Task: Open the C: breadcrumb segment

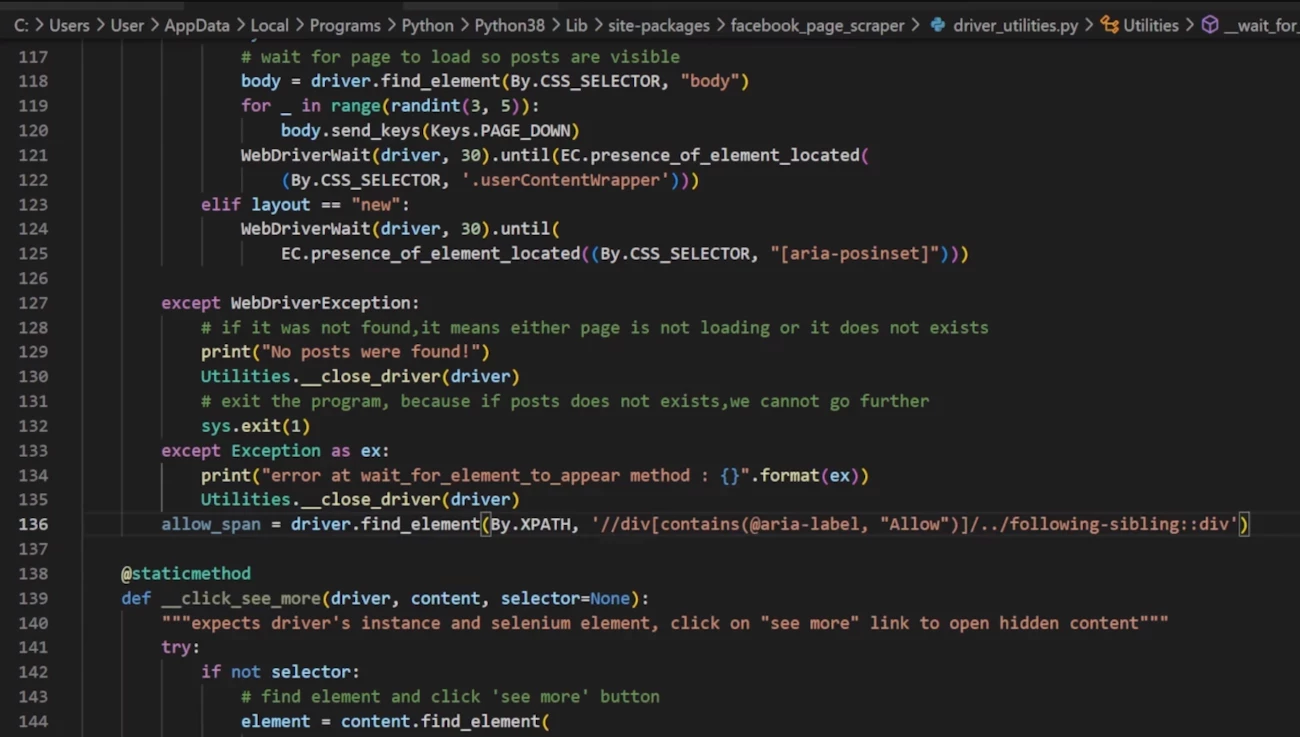Action: click(21, 25)
